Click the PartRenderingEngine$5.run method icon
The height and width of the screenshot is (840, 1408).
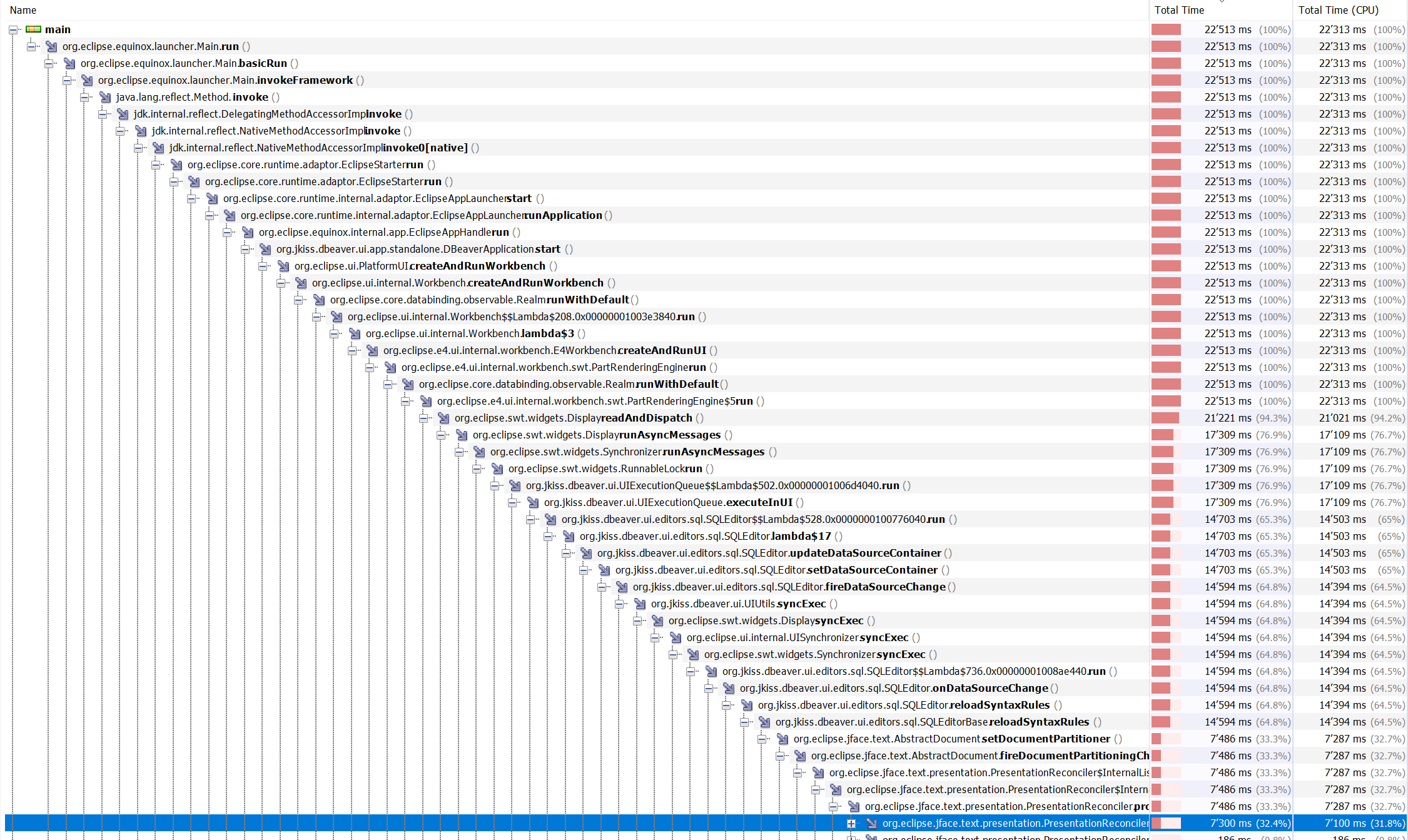click(x=426, y=401)
